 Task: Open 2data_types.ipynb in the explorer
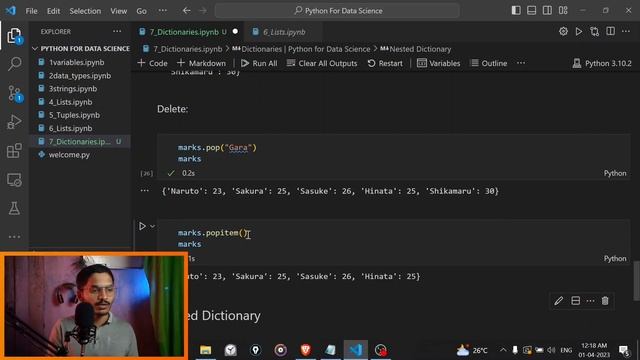[x=80, y=76]
